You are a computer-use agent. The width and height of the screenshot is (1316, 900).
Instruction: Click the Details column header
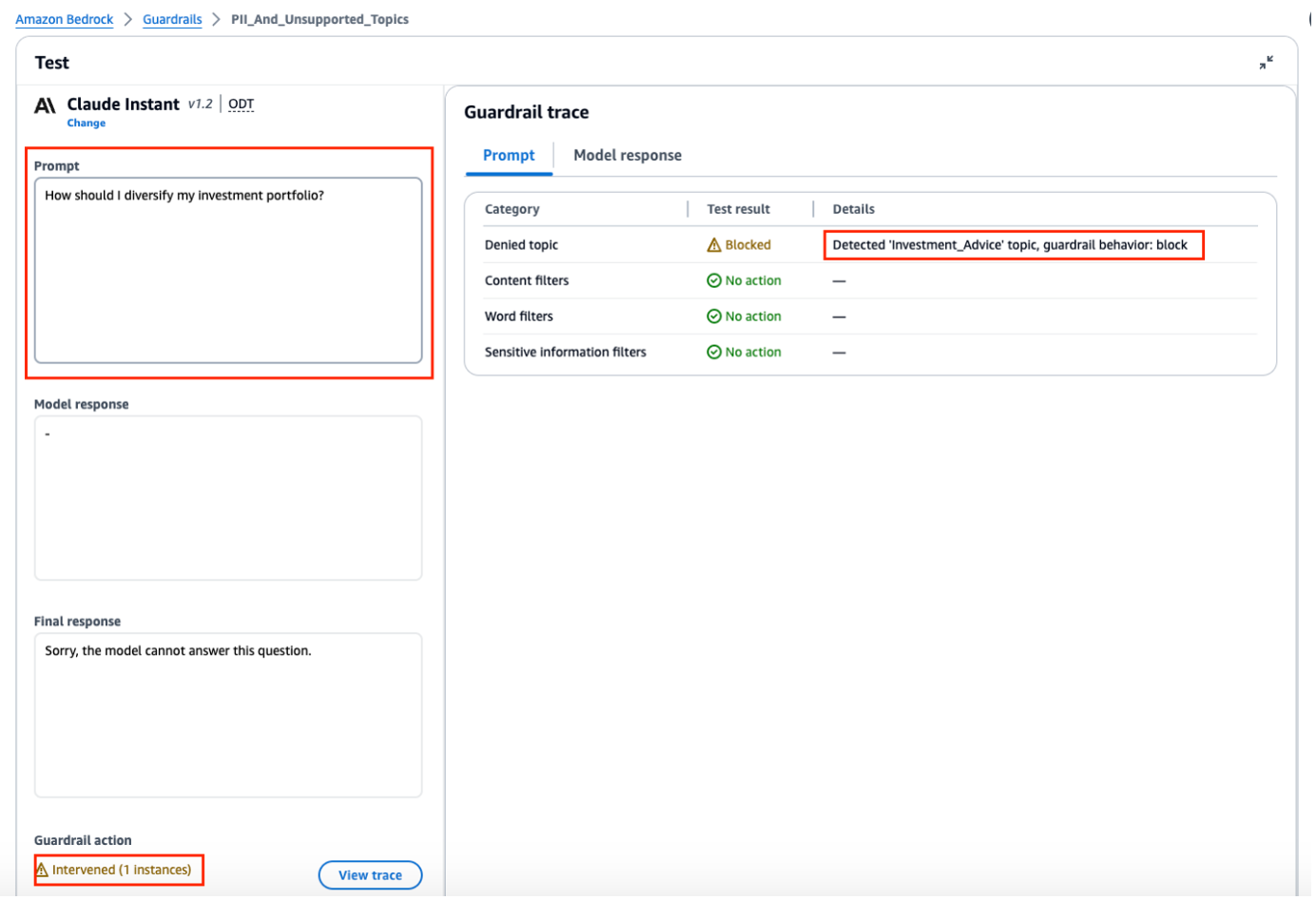(854, 209)
